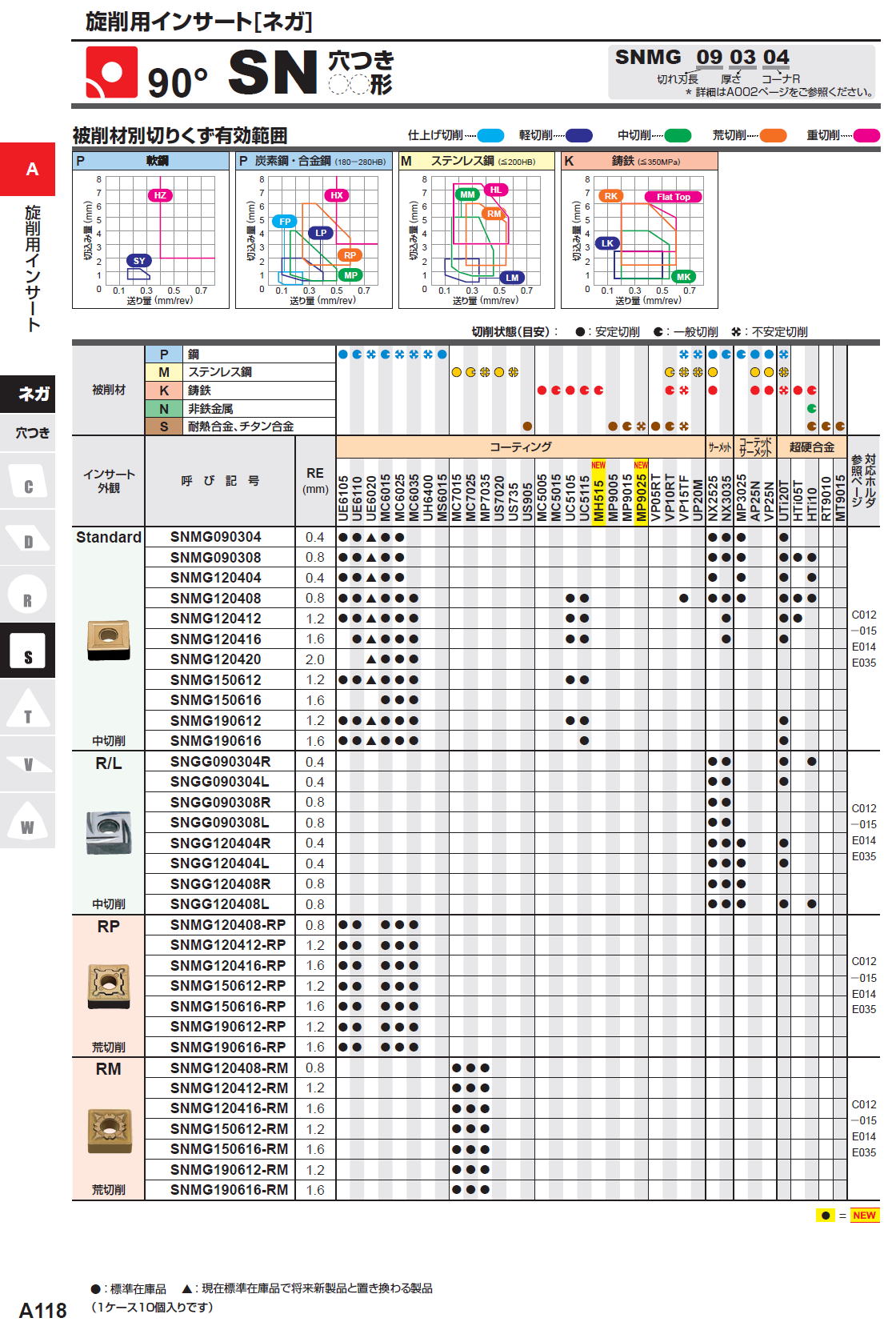
Task: Select the SNMG120408-RP row designation
Action: click(228, 925)
